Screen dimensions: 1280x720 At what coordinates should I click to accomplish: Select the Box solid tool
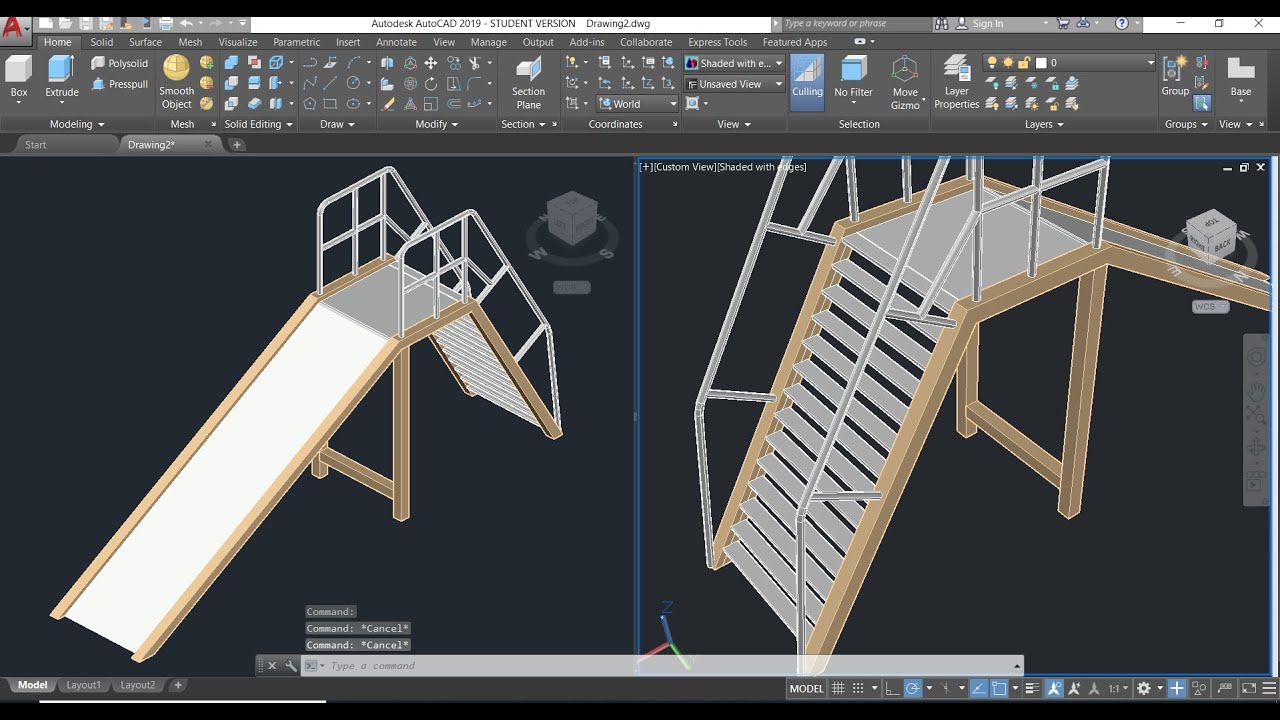(19, 80)
